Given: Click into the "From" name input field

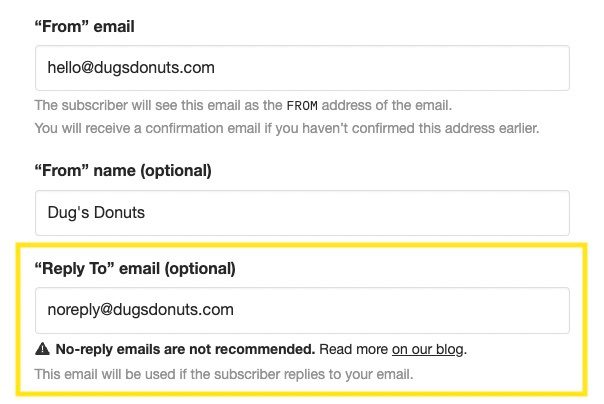Looking at the screenshot, I should [302, 213].
